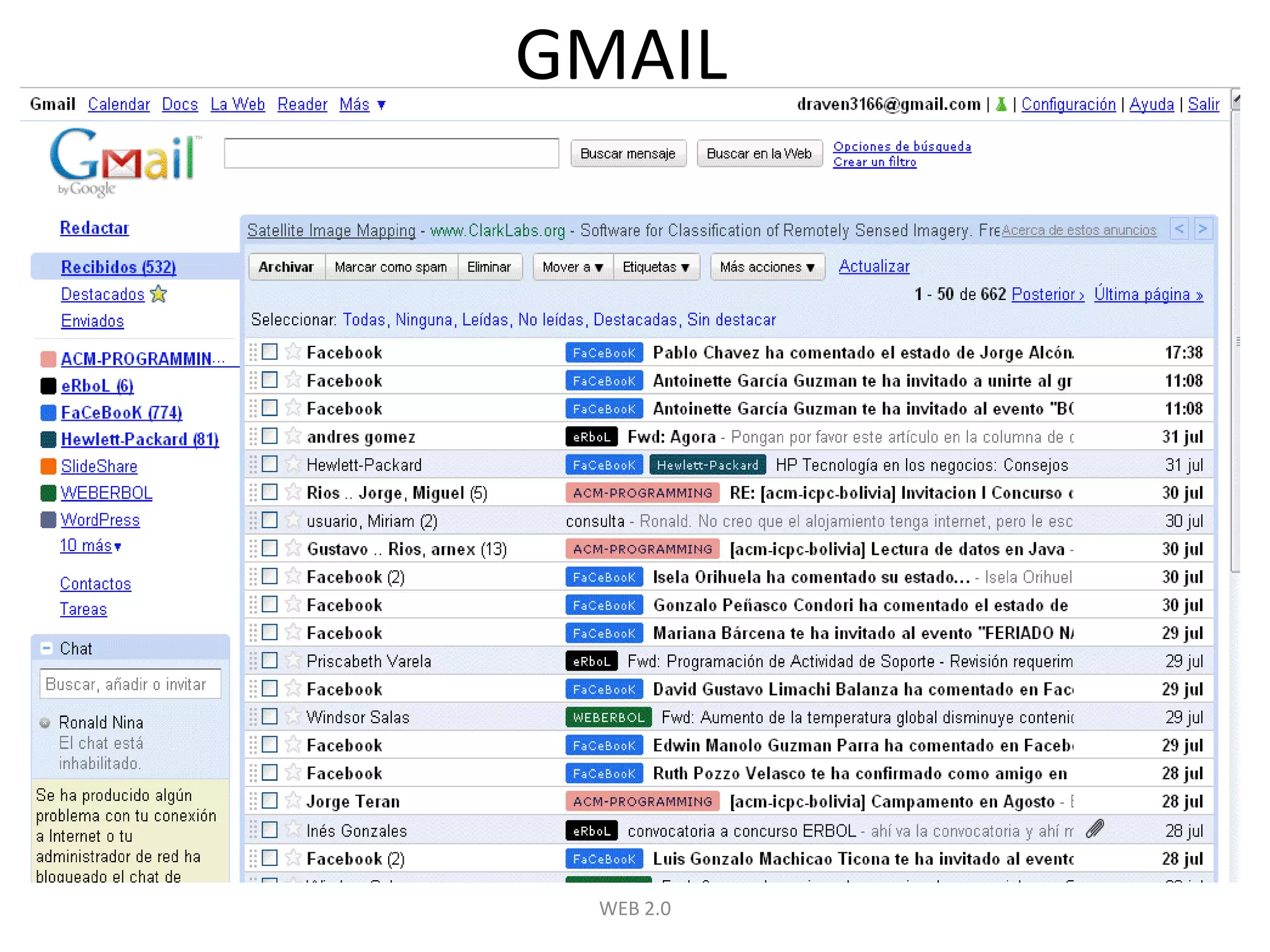Screen dimensions: 1270x952
Task: Select the Jorge Teran email checkbox
Action: pos(270,801)
